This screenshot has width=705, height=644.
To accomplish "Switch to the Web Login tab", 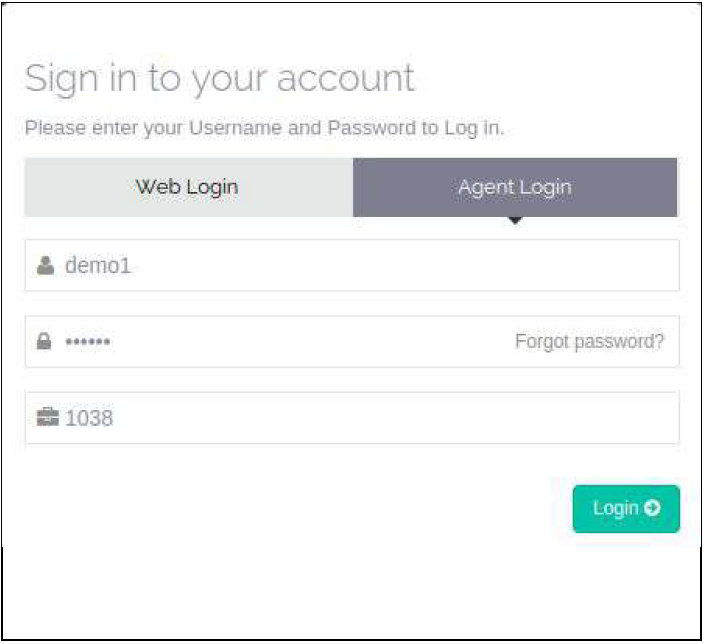I will (x=188, y=187).
